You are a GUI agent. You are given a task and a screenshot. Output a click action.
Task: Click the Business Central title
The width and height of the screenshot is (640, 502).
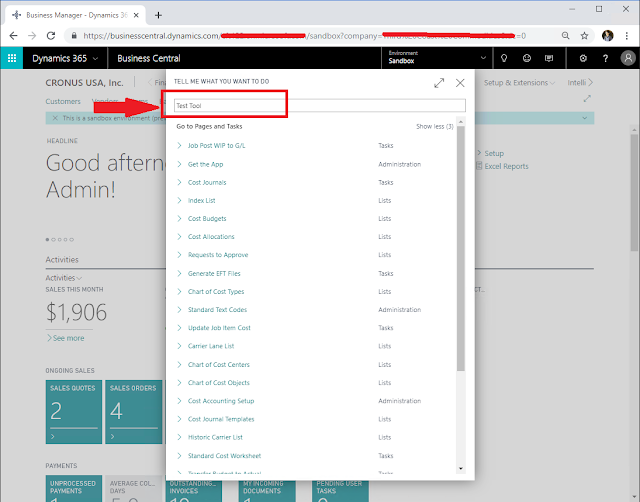(149, 58)
